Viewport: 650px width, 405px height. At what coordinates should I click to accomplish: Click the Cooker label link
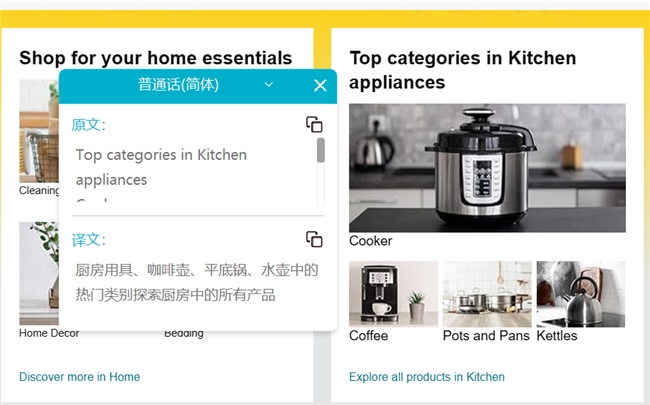(x=371, y=241)
